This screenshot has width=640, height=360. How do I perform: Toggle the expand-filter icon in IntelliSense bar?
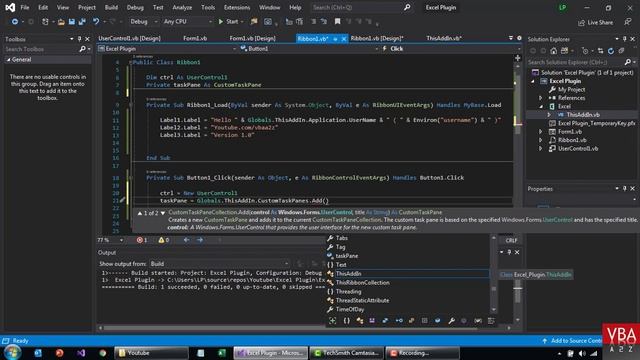(x=333, y=321)
